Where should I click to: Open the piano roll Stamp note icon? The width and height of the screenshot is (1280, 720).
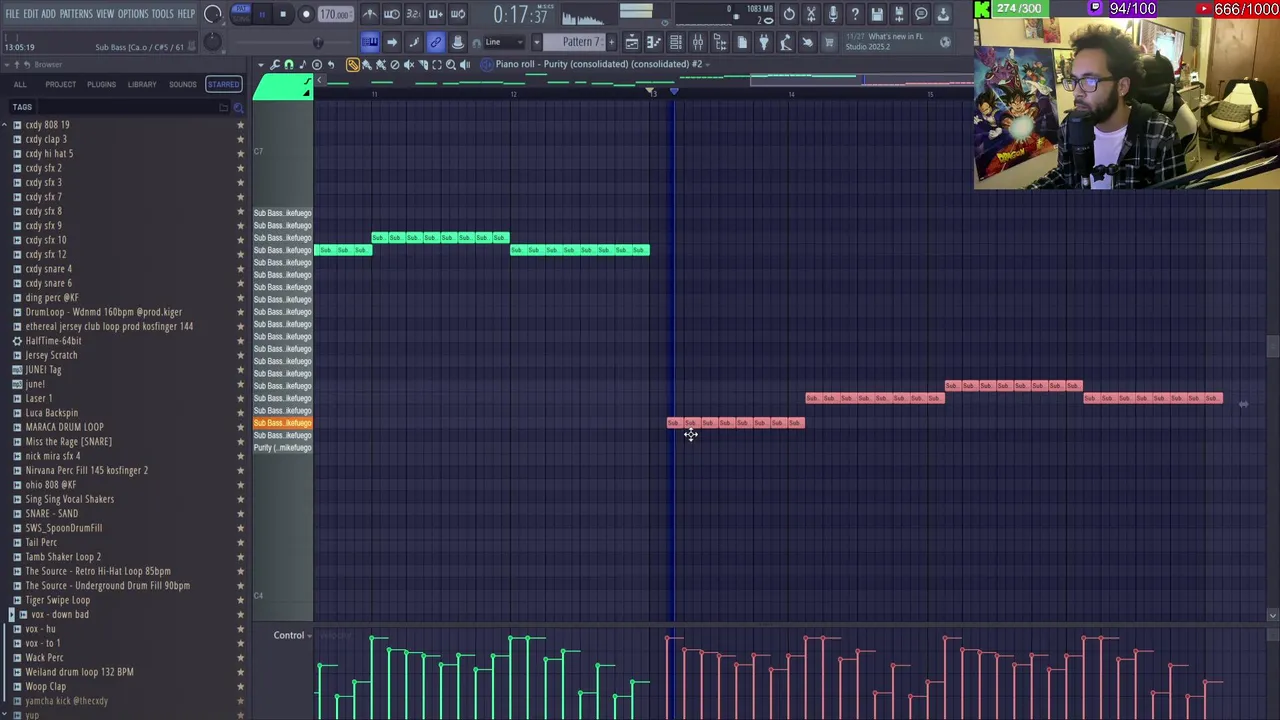coord(302,64)
